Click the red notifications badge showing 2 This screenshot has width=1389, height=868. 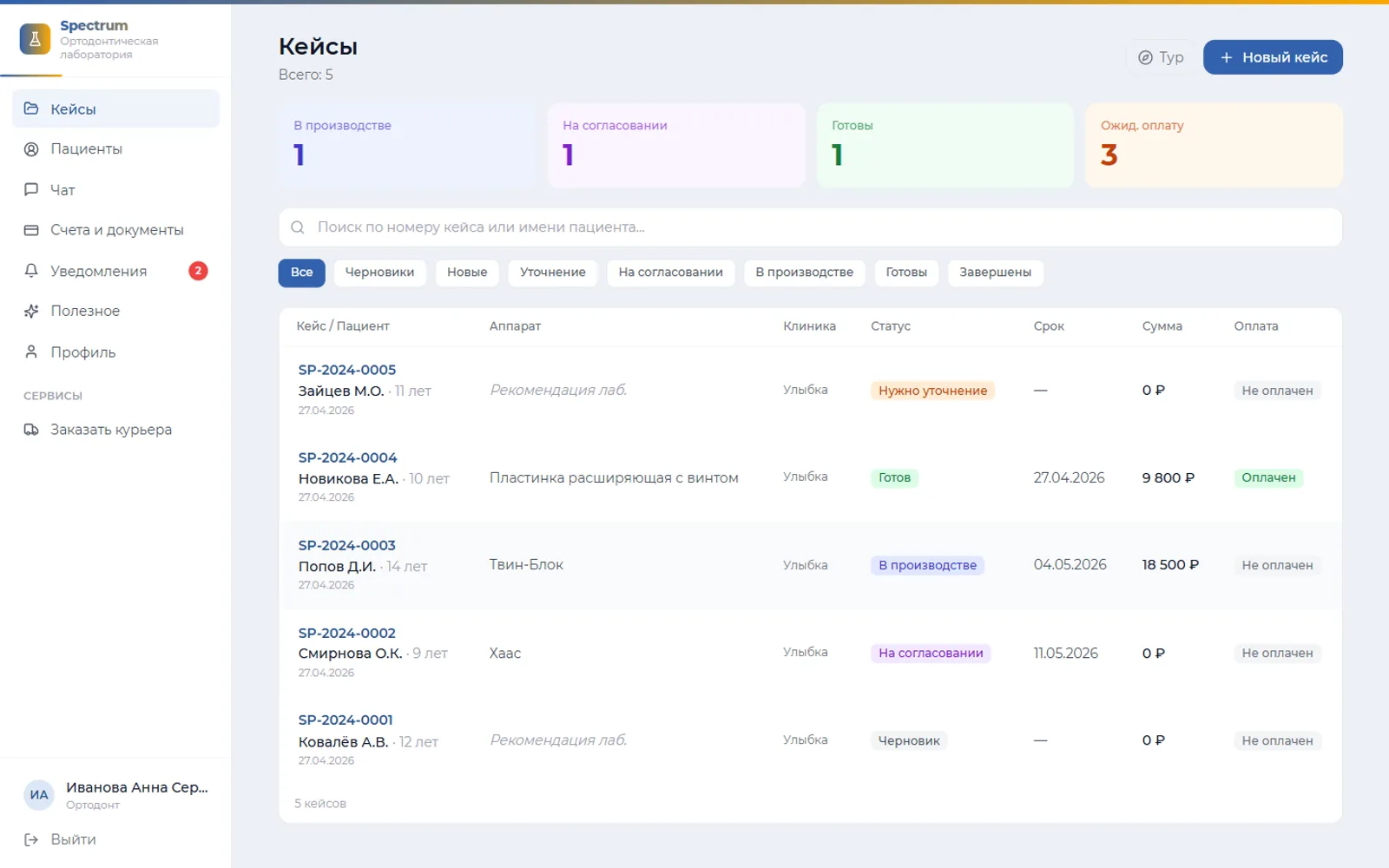coord(198,271)
